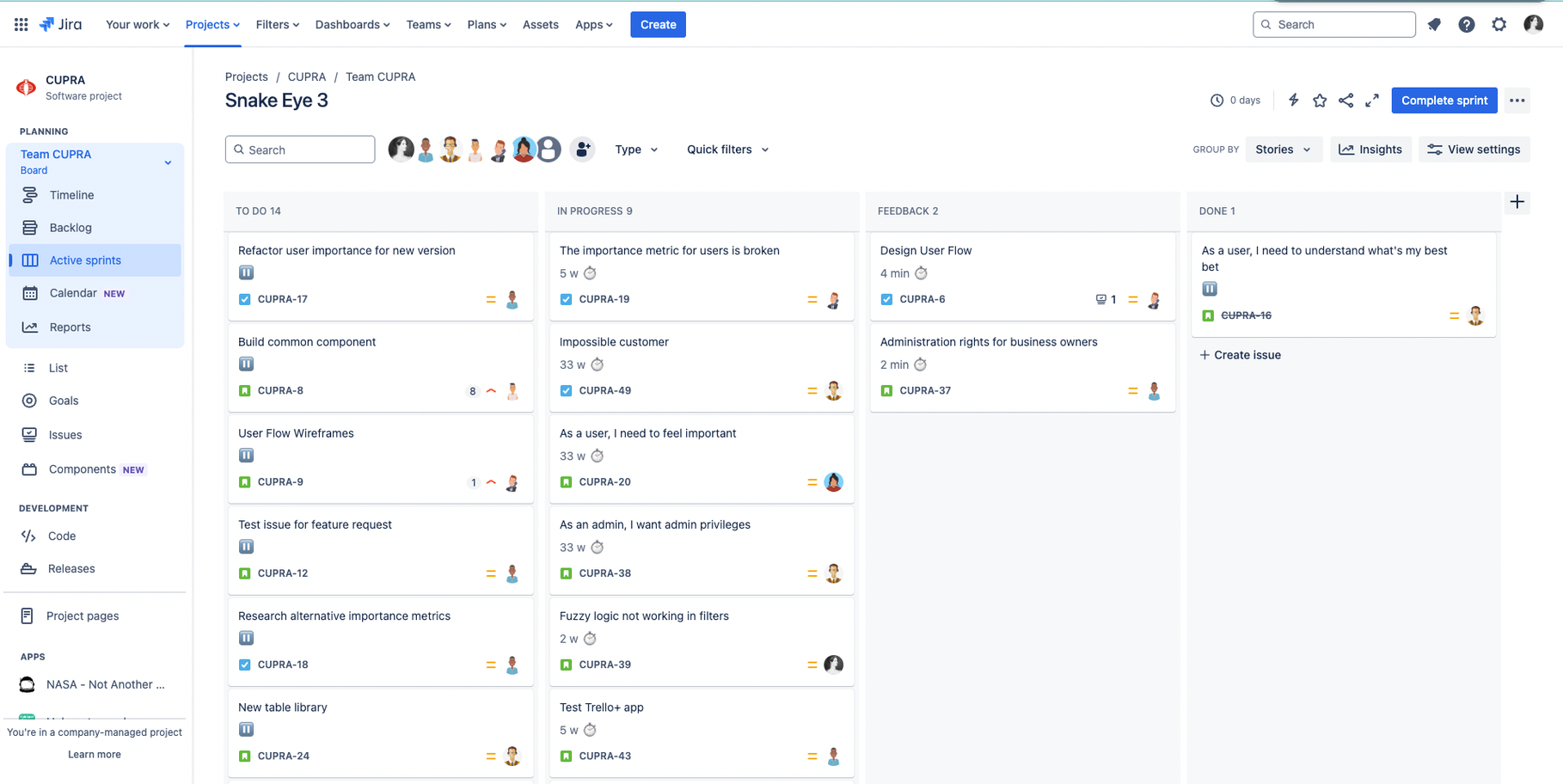Viewport: 1563px width, 784px height.
Task: Click assignee avatar on CUPRA-20 card
Action: tap(833, 482)
